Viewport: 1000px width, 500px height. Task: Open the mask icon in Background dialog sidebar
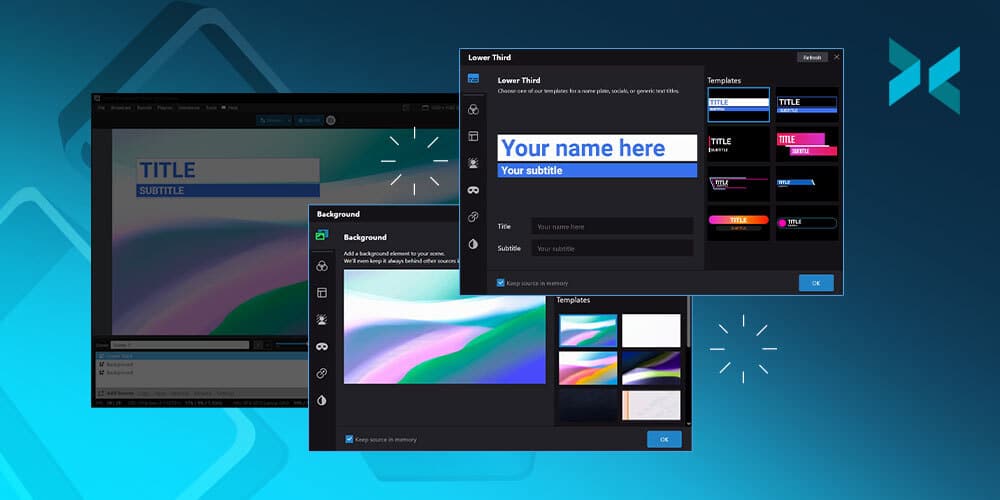322,346
